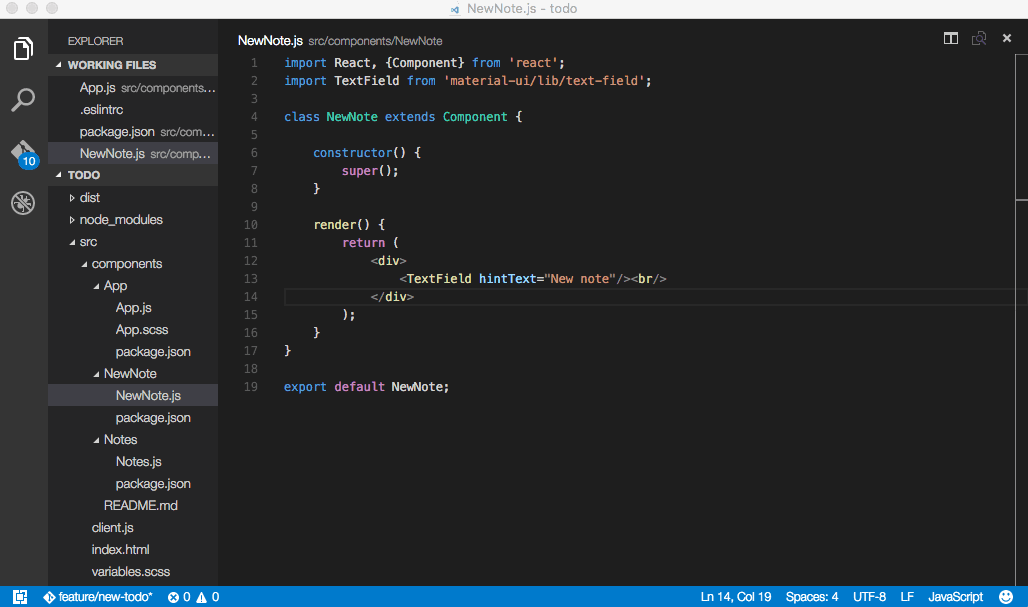Change indentation setting Spaces: 4

pyautogui.click(x=812, y=597)
